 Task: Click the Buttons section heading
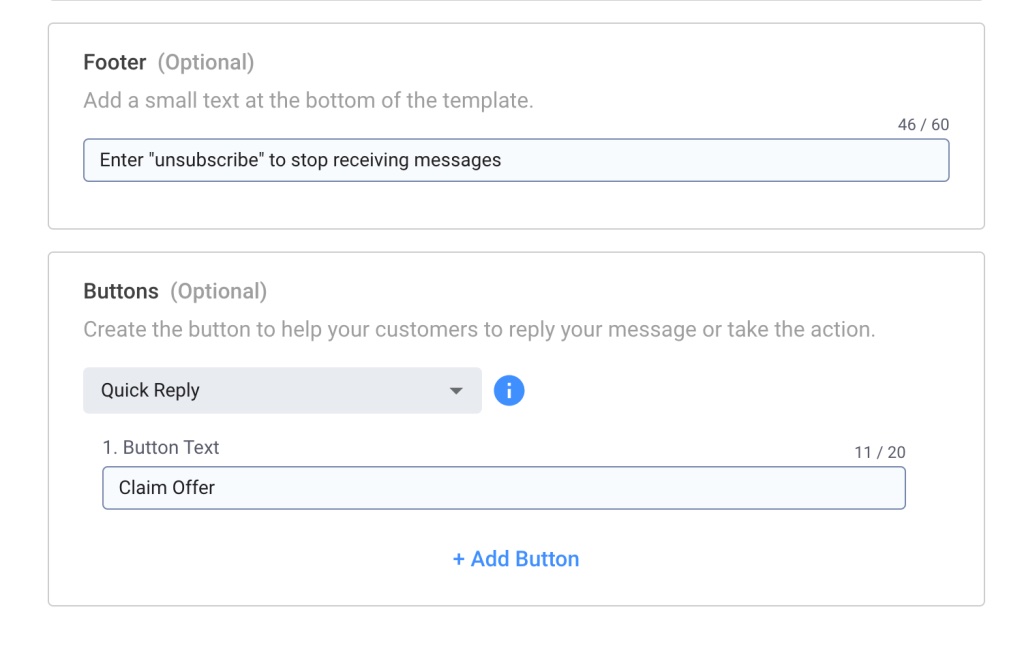(x=121, y=291)
